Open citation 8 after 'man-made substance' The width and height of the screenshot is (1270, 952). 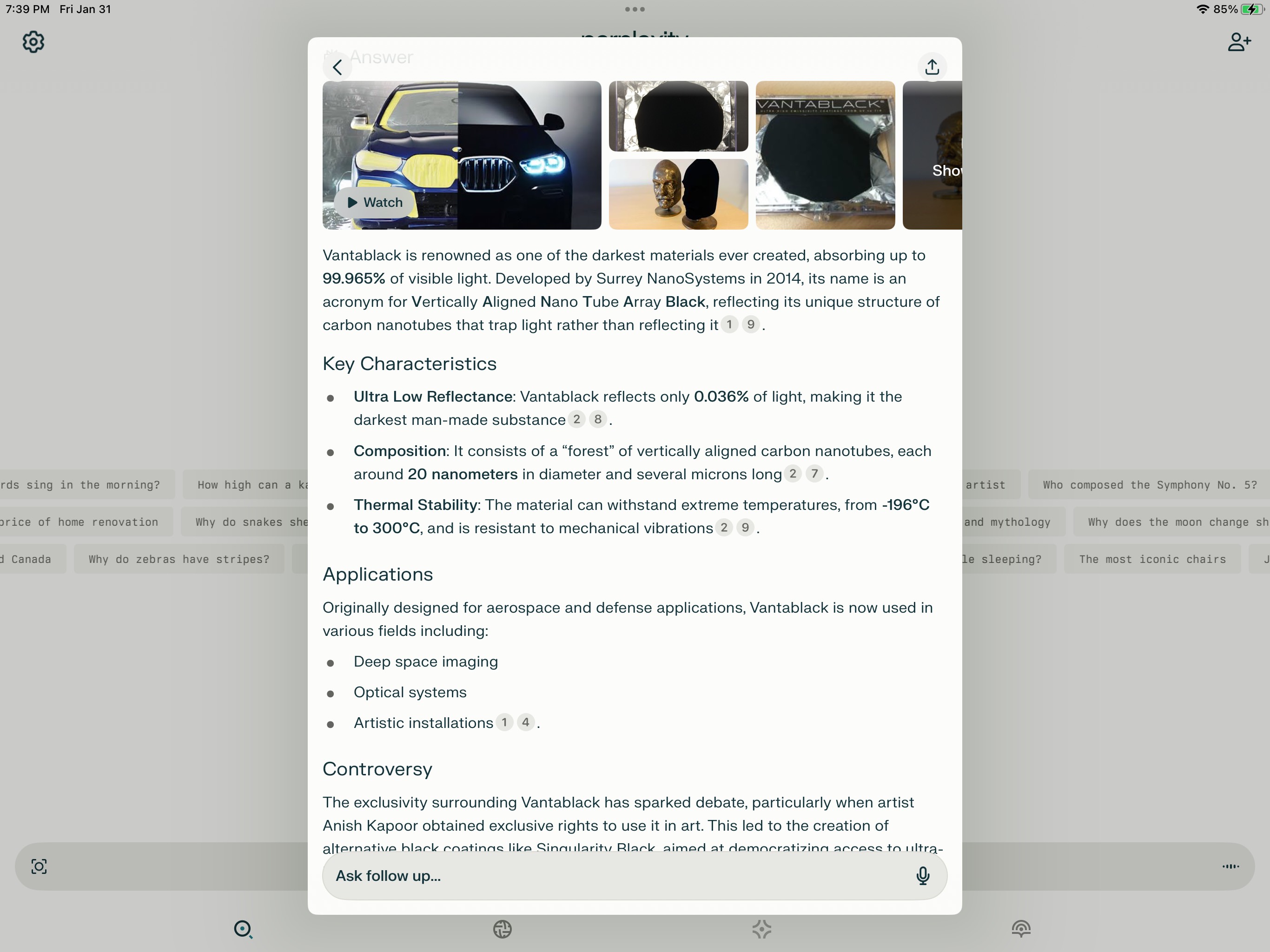tap(598, 419)
